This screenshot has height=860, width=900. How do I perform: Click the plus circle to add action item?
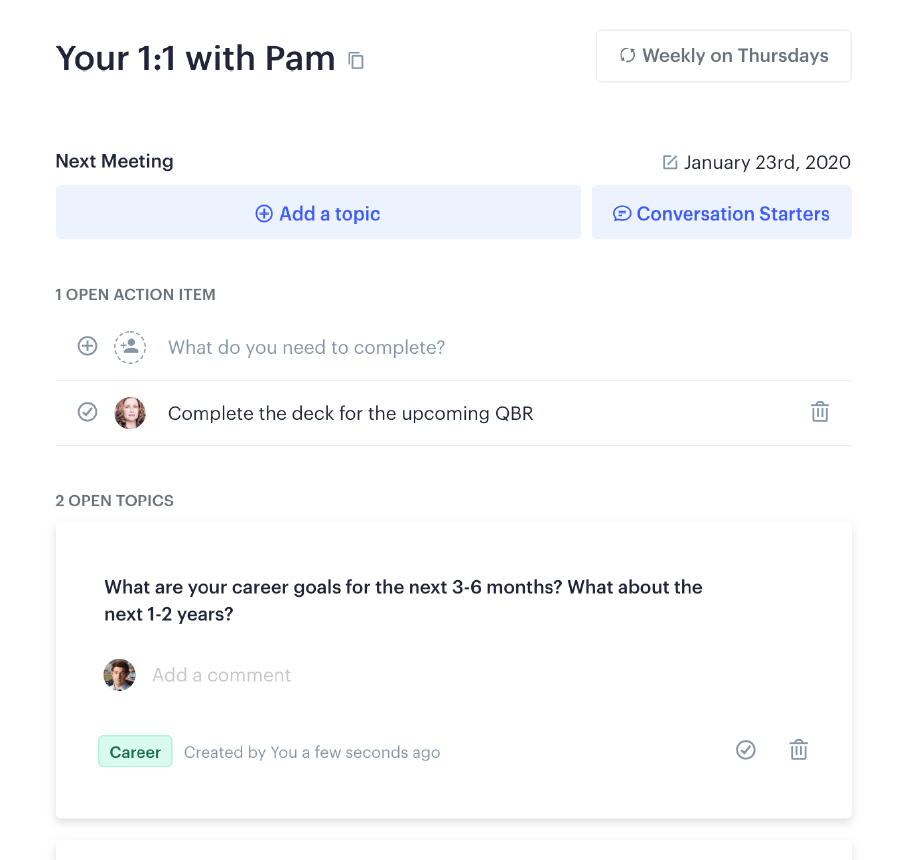[x=87, y=346]
